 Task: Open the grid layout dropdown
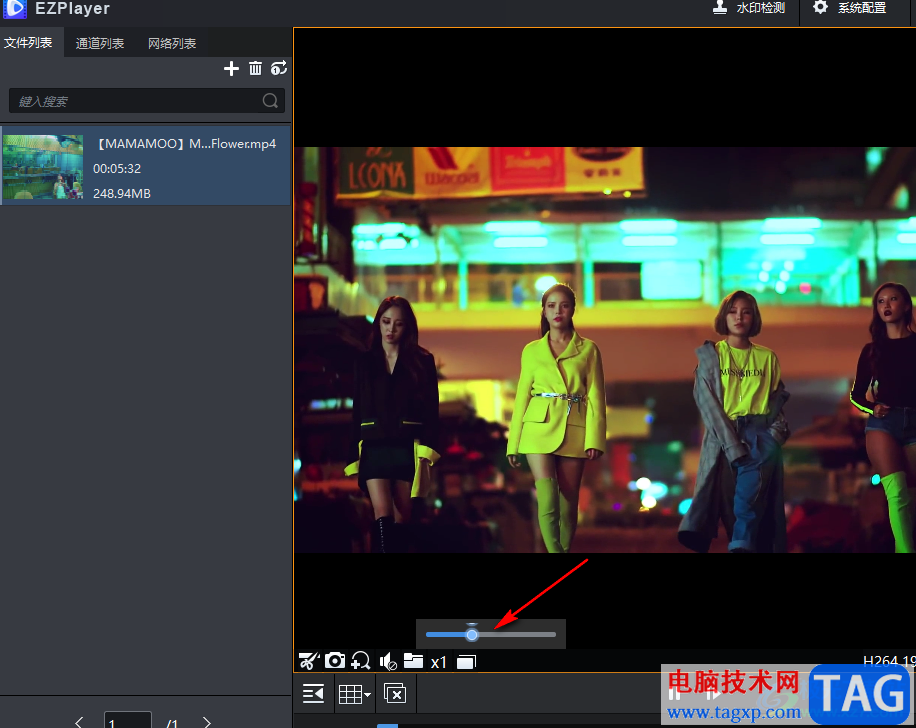tap(355, 694)
